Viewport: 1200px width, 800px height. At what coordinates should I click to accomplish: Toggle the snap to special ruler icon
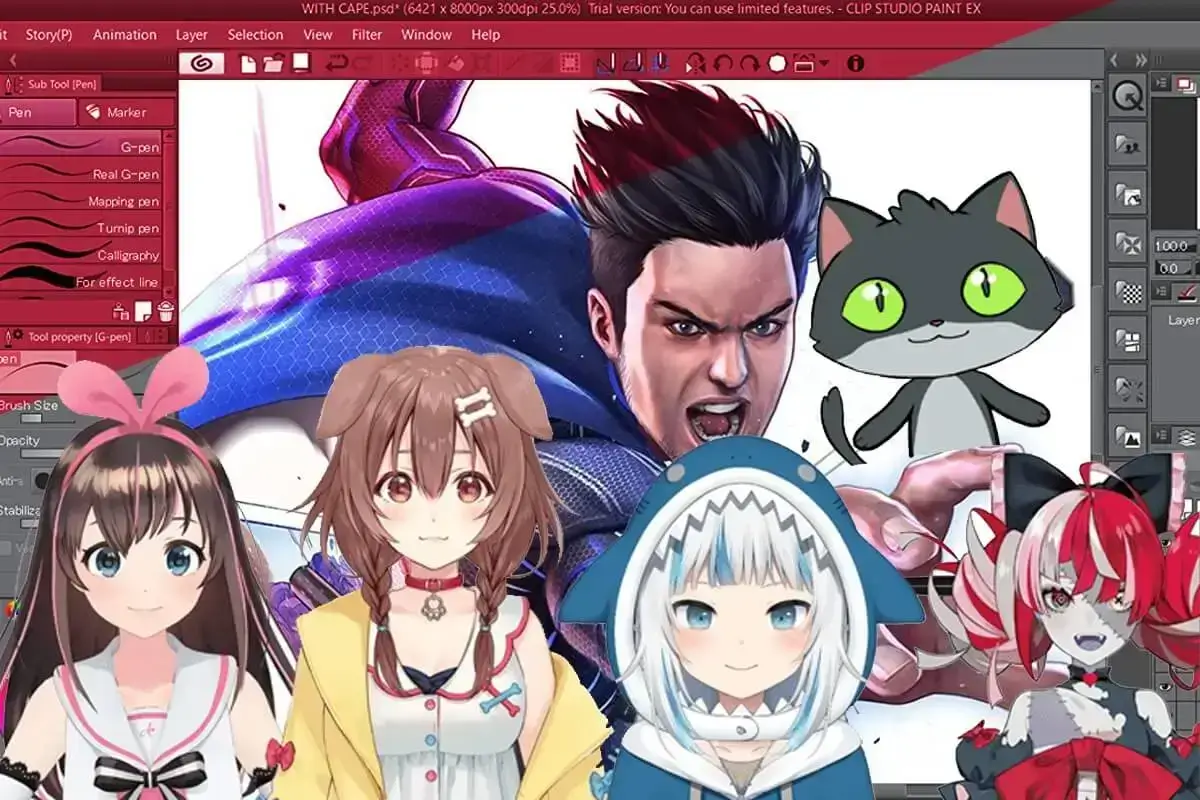point(633,64)
